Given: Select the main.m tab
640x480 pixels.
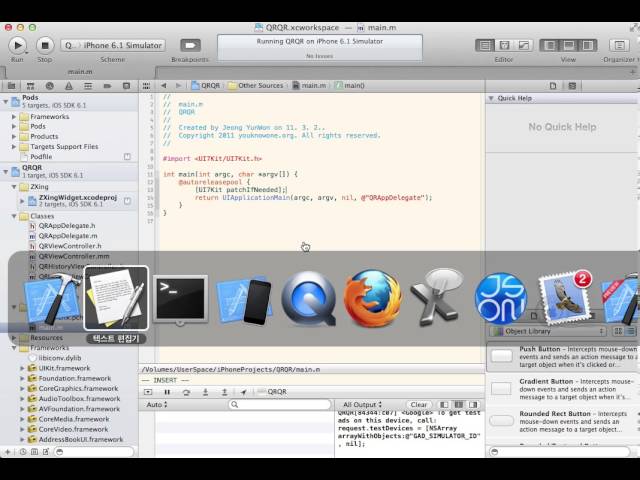Looking at the screenshot, I should [80, 72].
